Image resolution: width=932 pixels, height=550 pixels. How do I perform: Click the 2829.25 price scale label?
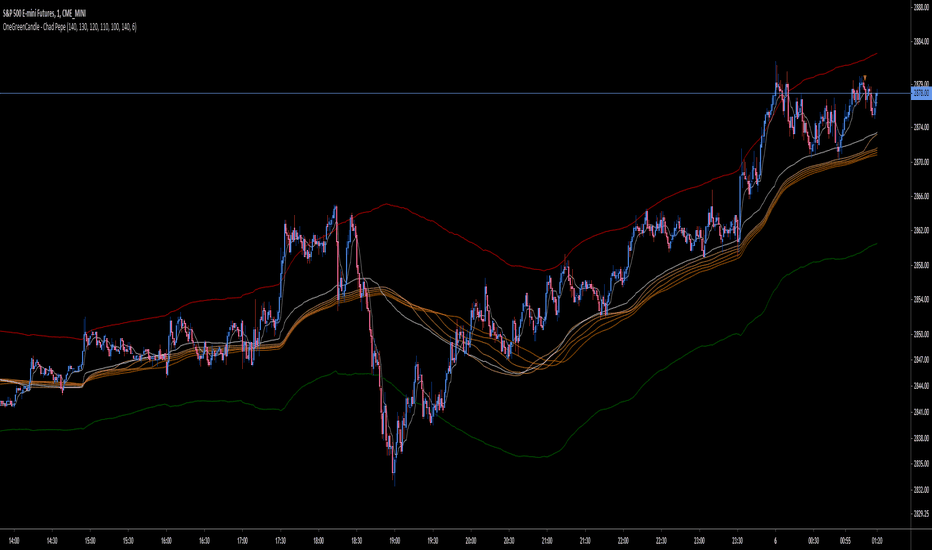coord(921,513)
